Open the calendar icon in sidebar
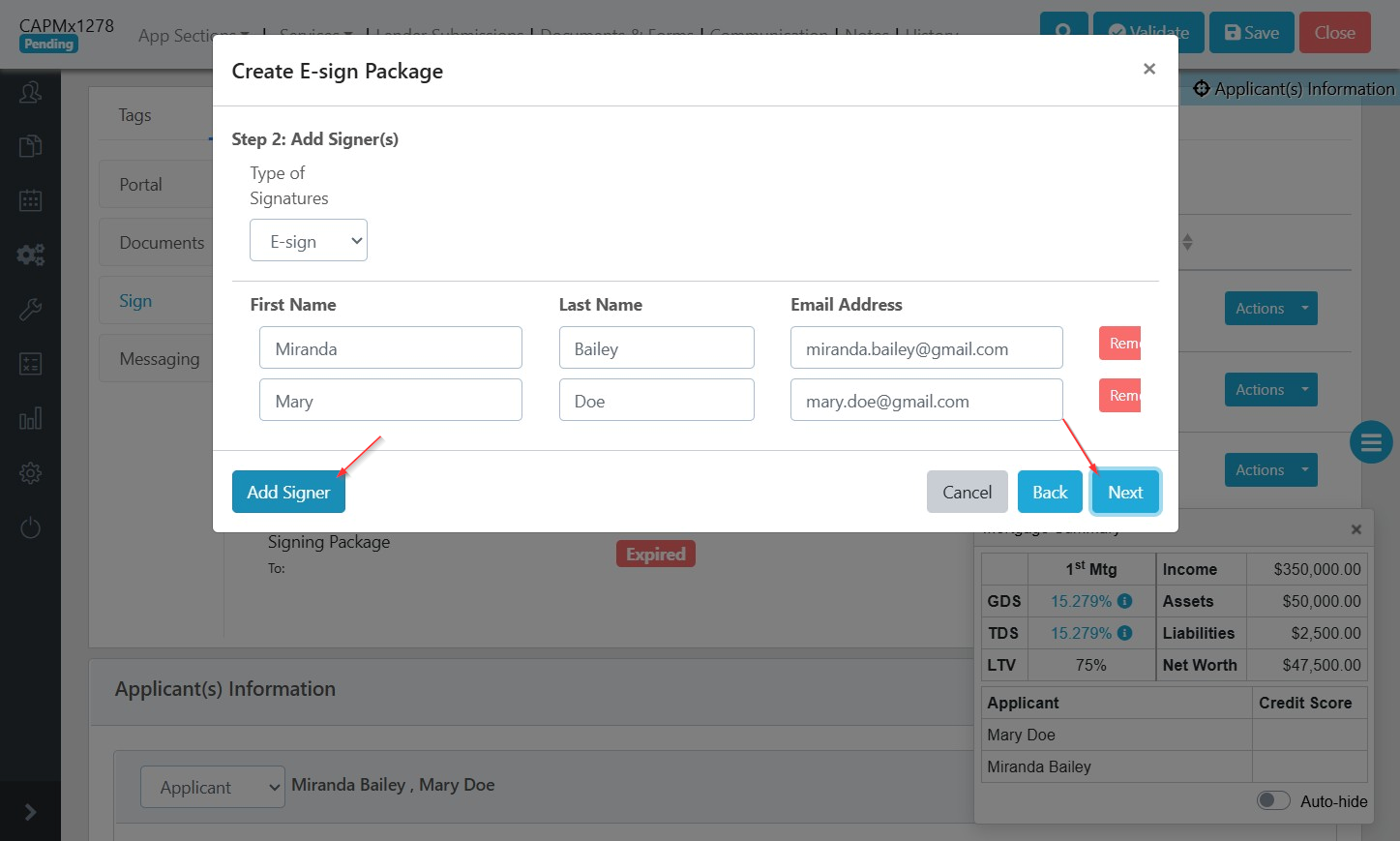This screenshot has width=1400, height=841. click(x=30, y=200)
